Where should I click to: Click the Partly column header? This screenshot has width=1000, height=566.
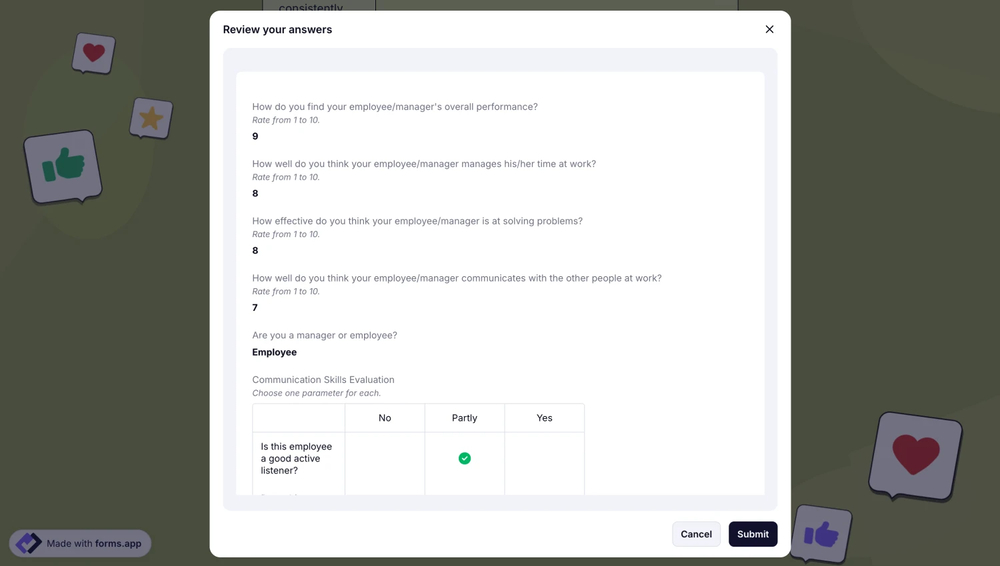coord(464,418)
